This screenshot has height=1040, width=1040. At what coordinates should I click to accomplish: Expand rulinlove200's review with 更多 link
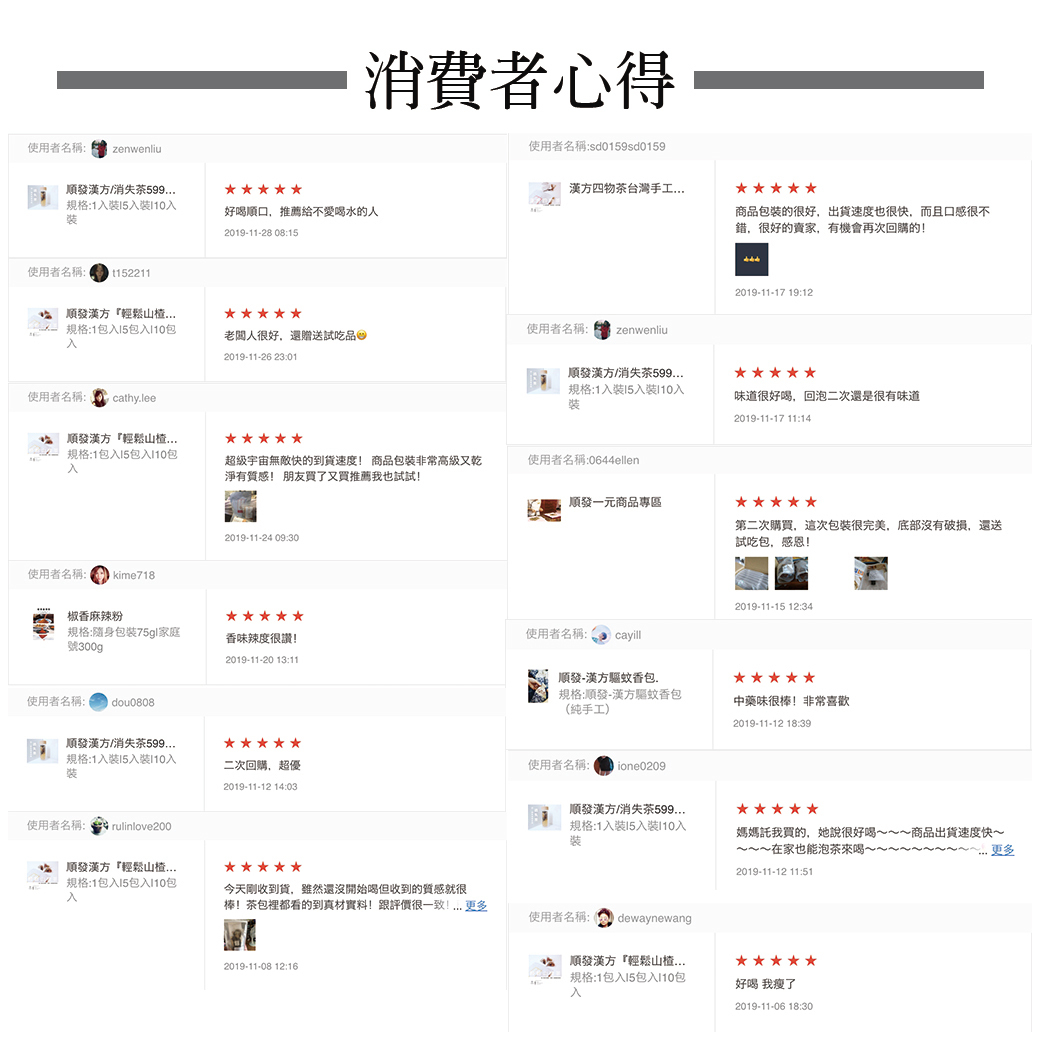point(476,905)
